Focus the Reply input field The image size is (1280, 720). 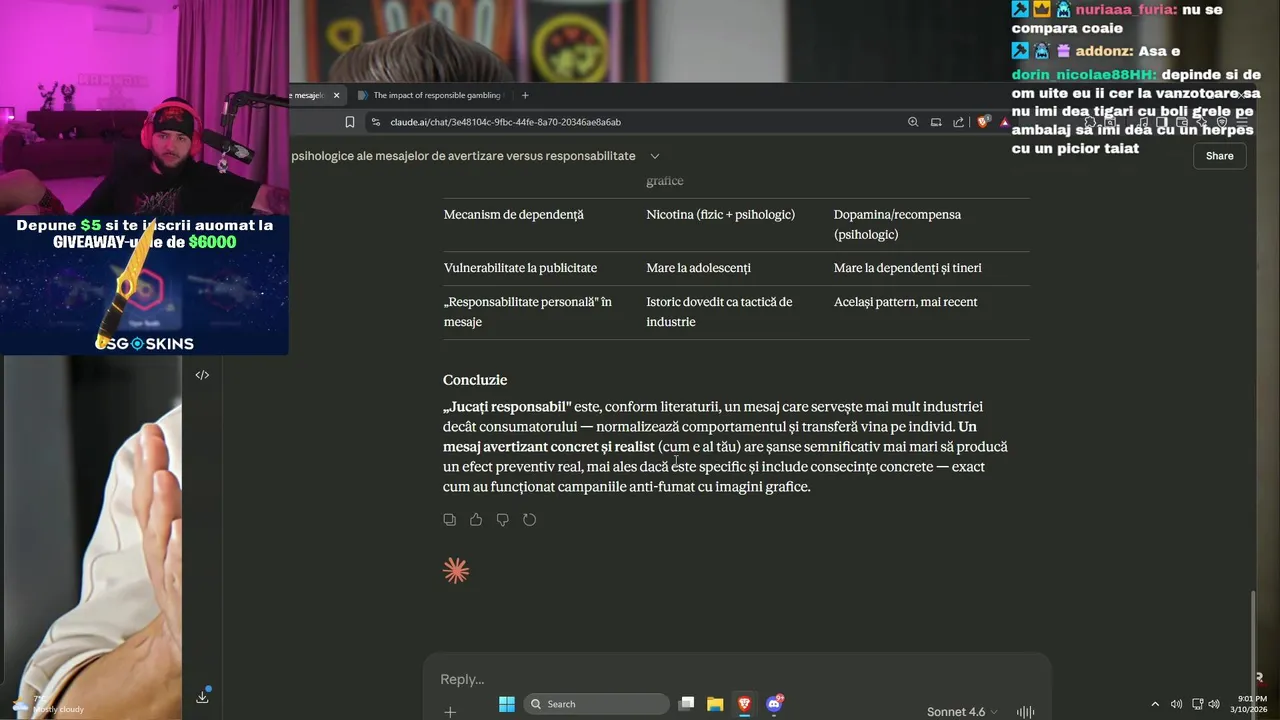click(736, 679)
